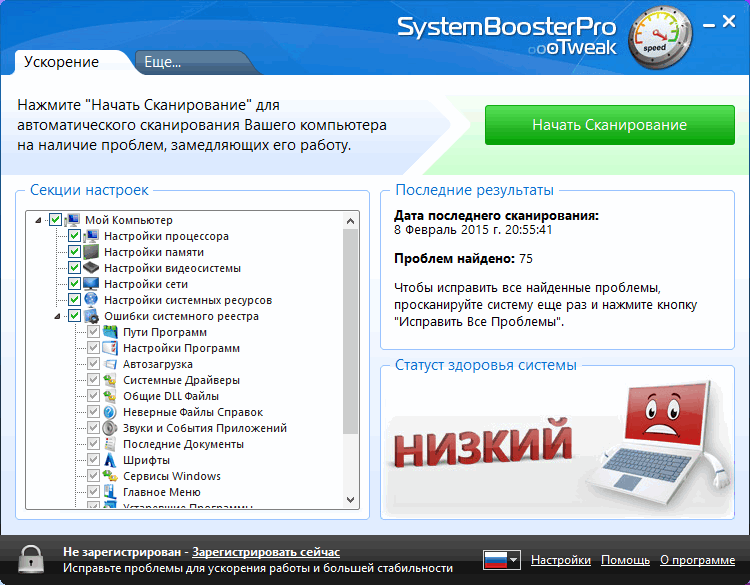Open the О программе link
Screen dimensions: 750x585
click(697, 560)
